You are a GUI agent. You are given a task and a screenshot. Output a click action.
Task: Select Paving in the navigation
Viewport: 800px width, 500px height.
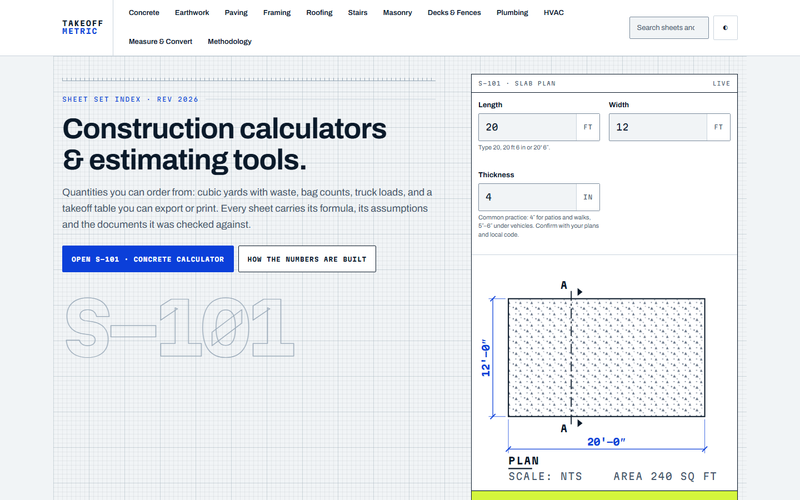[x=236, y=13]
